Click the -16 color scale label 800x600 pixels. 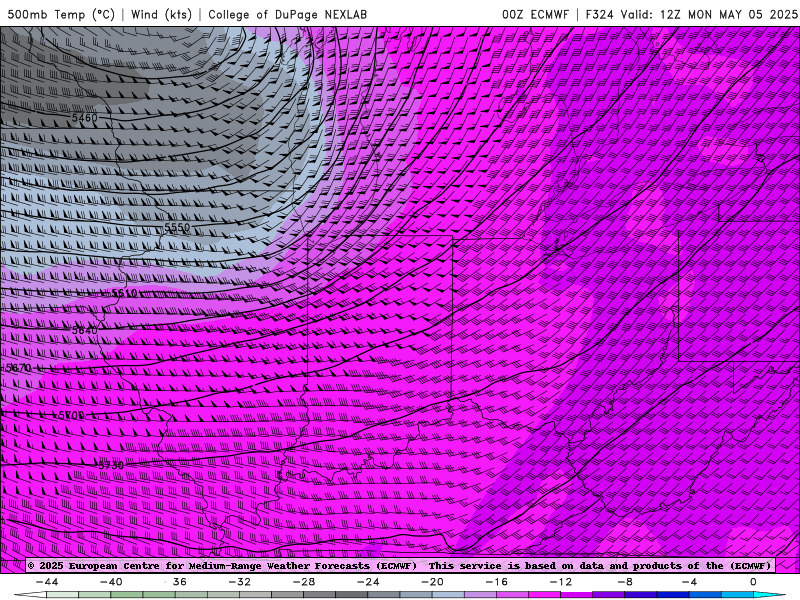497,582
